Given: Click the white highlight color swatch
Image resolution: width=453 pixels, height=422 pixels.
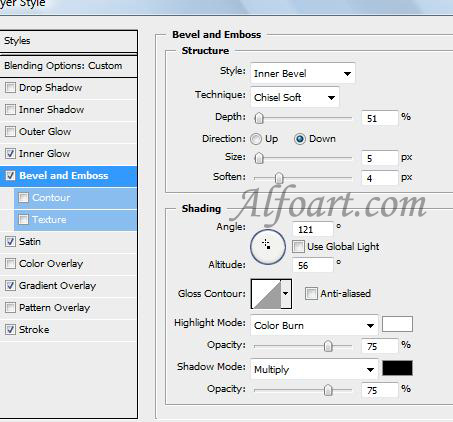Looking at the screenshot, I should [397, 324].
